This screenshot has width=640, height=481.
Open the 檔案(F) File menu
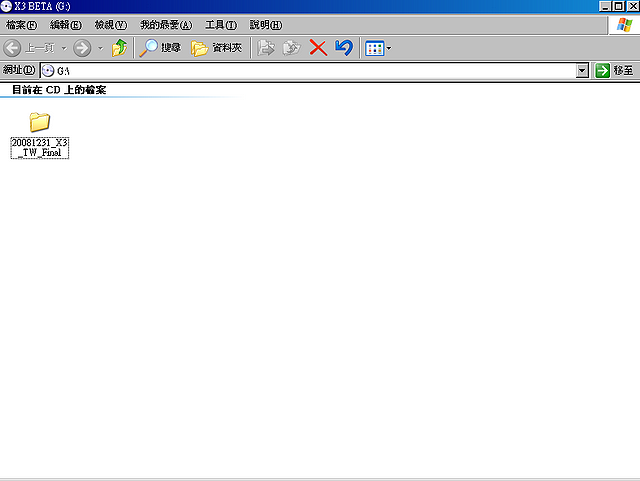click(21, 25)
